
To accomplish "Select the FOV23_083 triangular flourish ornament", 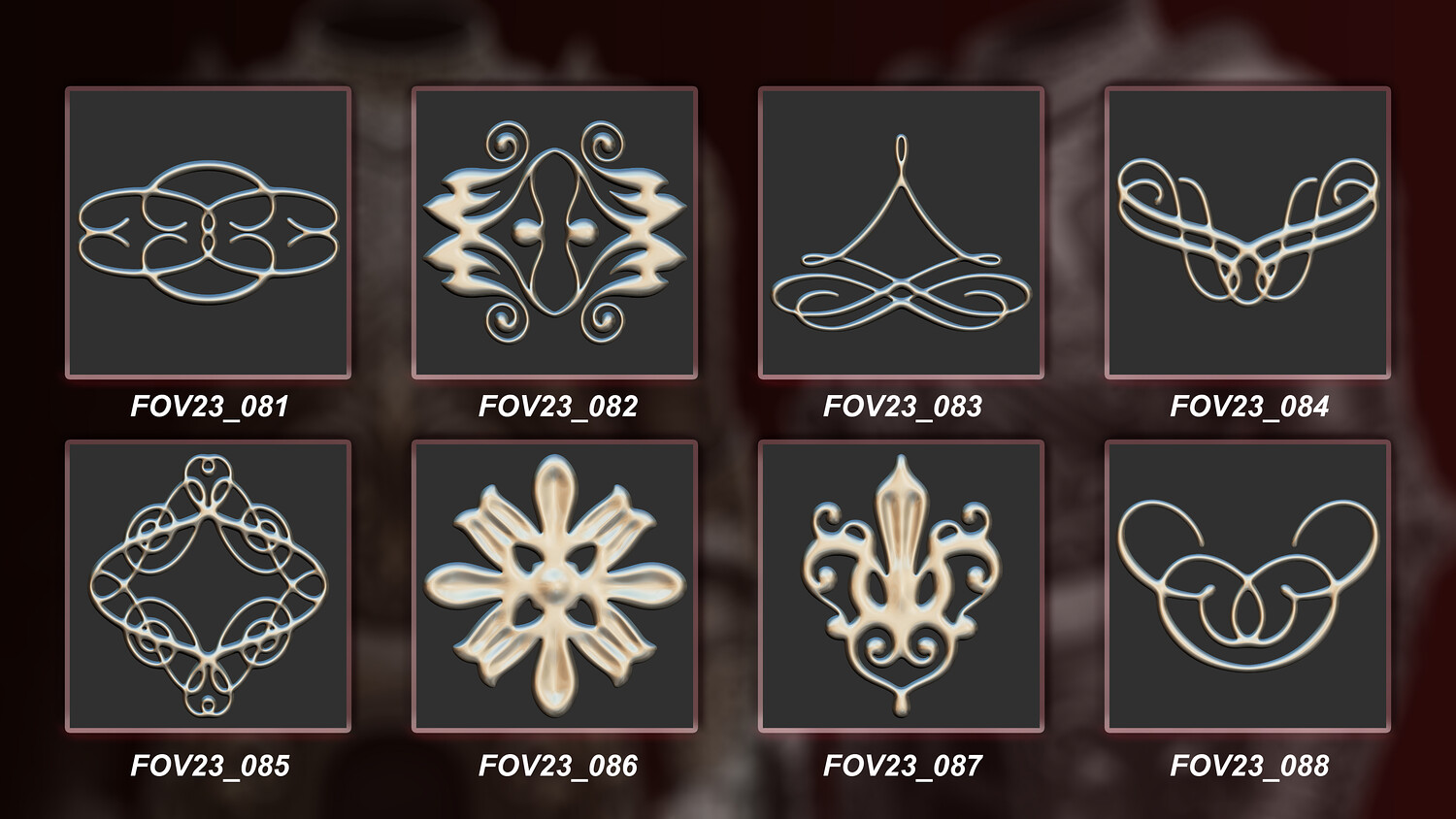I will pos(901,233).
